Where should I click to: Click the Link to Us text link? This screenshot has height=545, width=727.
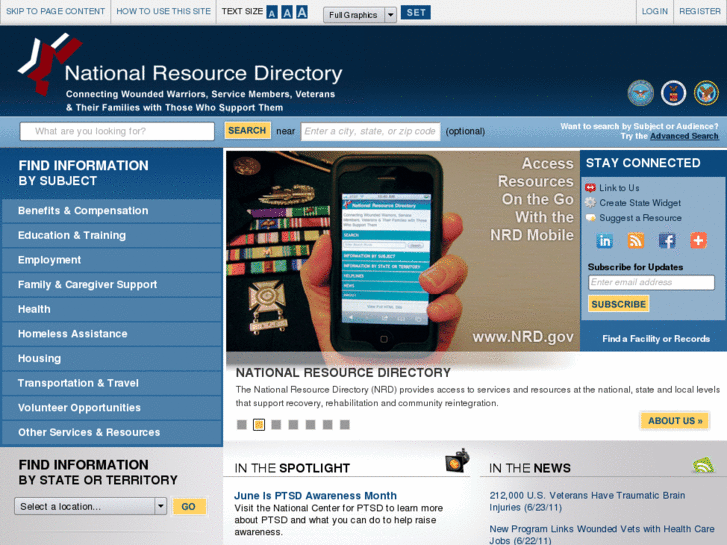(619, 188)
